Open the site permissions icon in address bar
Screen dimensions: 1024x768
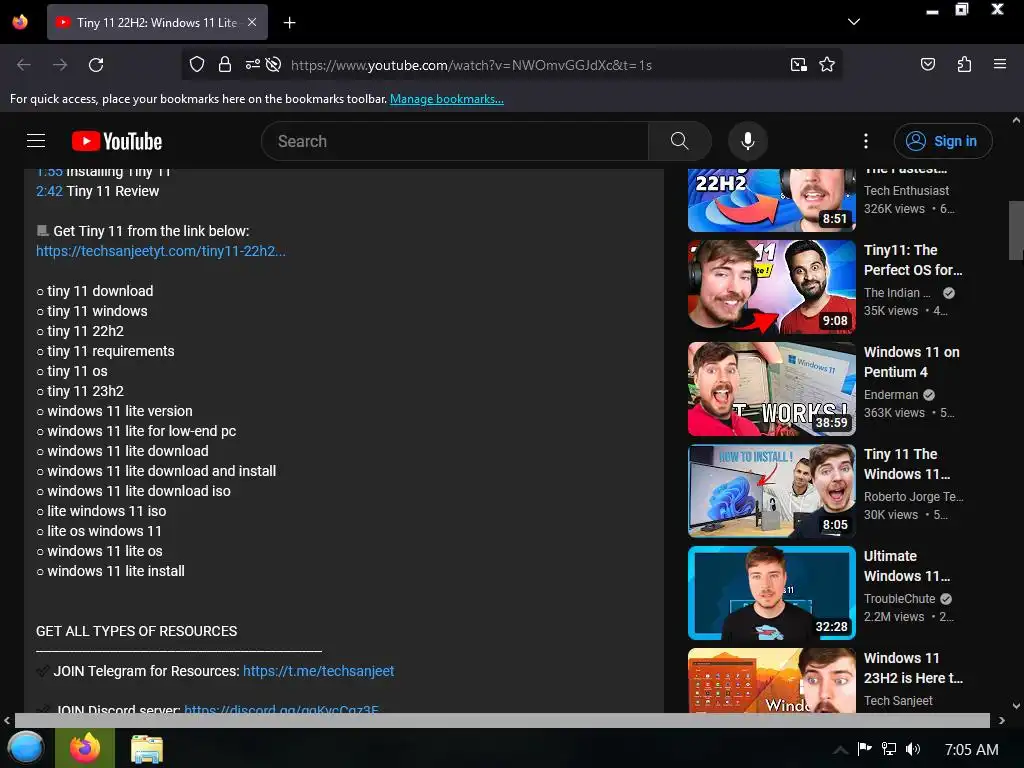click(x=252, y=65)
